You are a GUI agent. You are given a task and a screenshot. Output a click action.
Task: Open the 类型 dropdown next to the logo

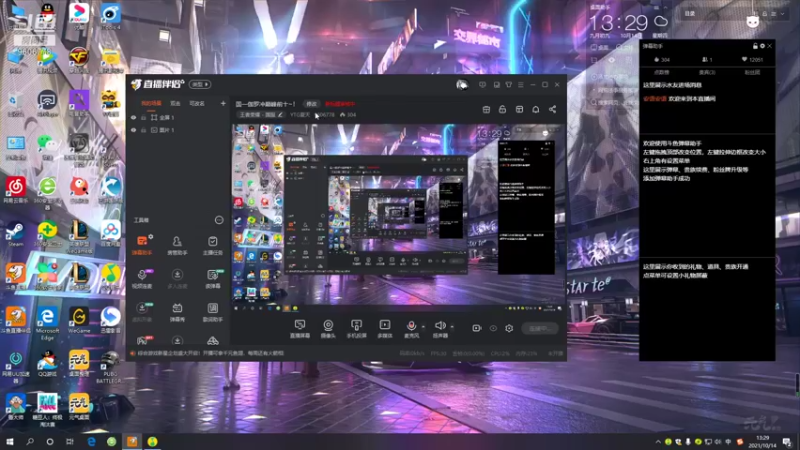click(x=199, y=84)
